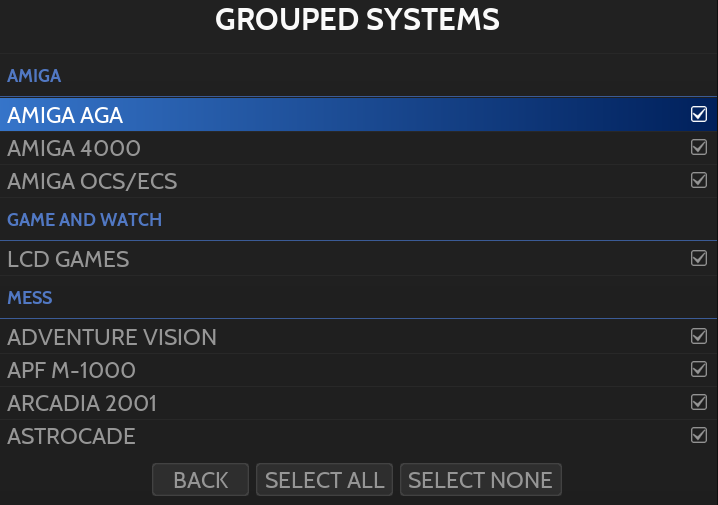
Task: Select the APF M-1000 list entry
Action: click(71, 371)
